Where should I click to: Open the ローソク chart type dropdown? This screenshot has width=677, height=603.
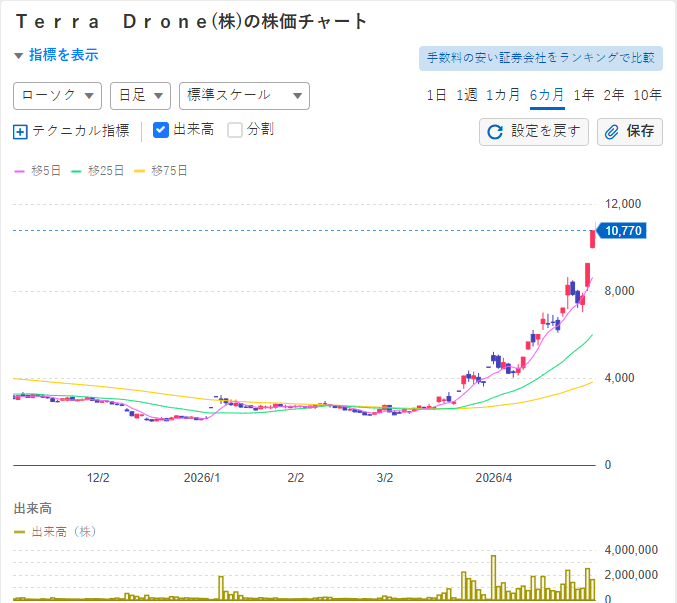tap(57, 96)
